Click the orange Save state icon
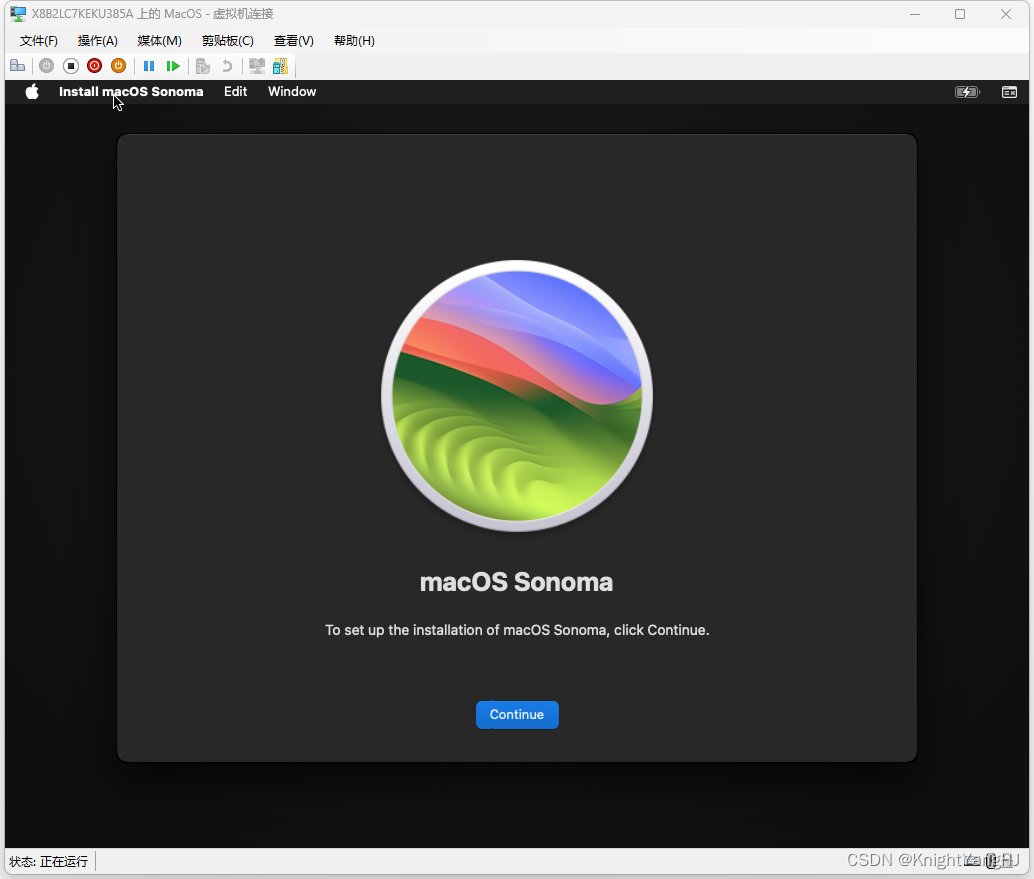The image size is (1034, 879). (x=119, y=66)
